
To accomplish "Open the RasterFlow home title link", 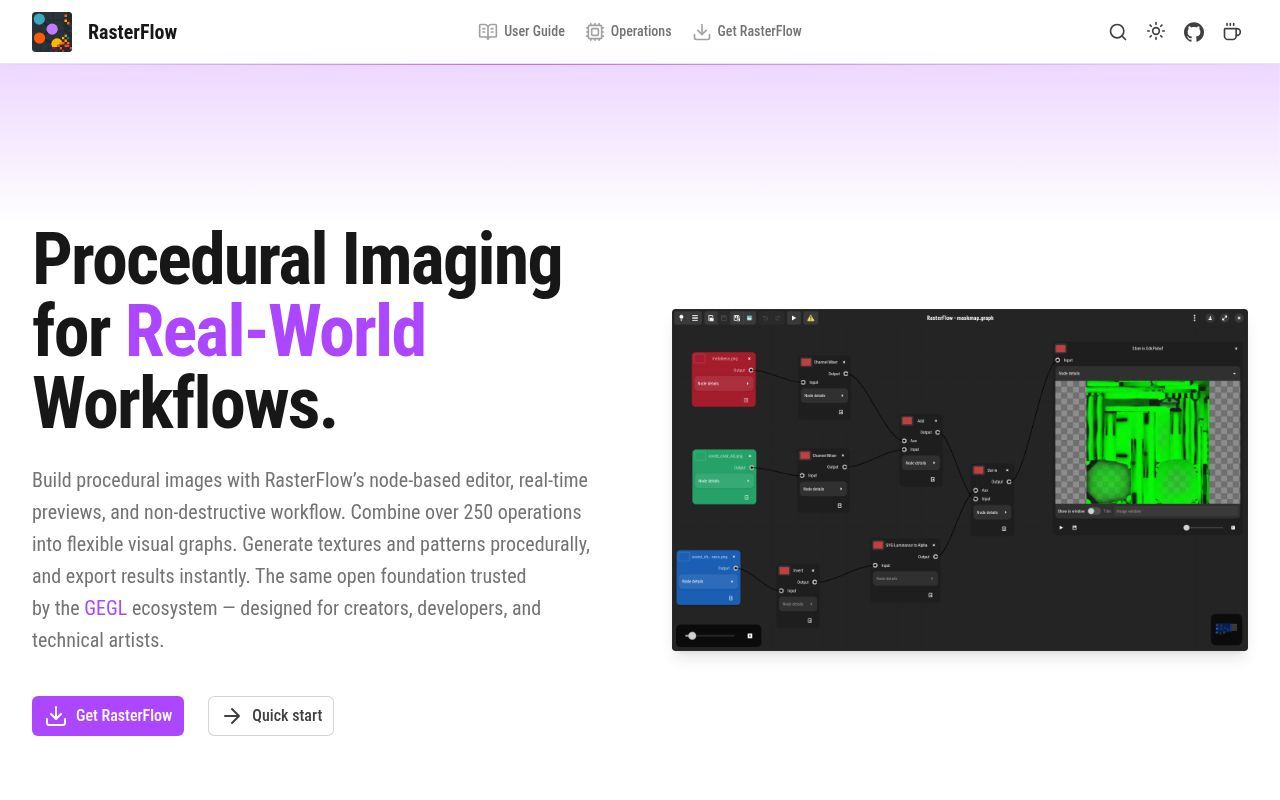I will point(132,32).
